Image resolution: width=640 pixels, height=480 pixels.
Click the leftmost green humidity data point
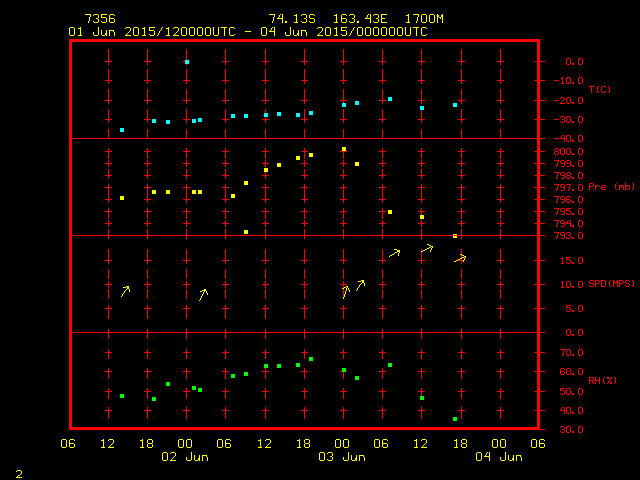122,396
